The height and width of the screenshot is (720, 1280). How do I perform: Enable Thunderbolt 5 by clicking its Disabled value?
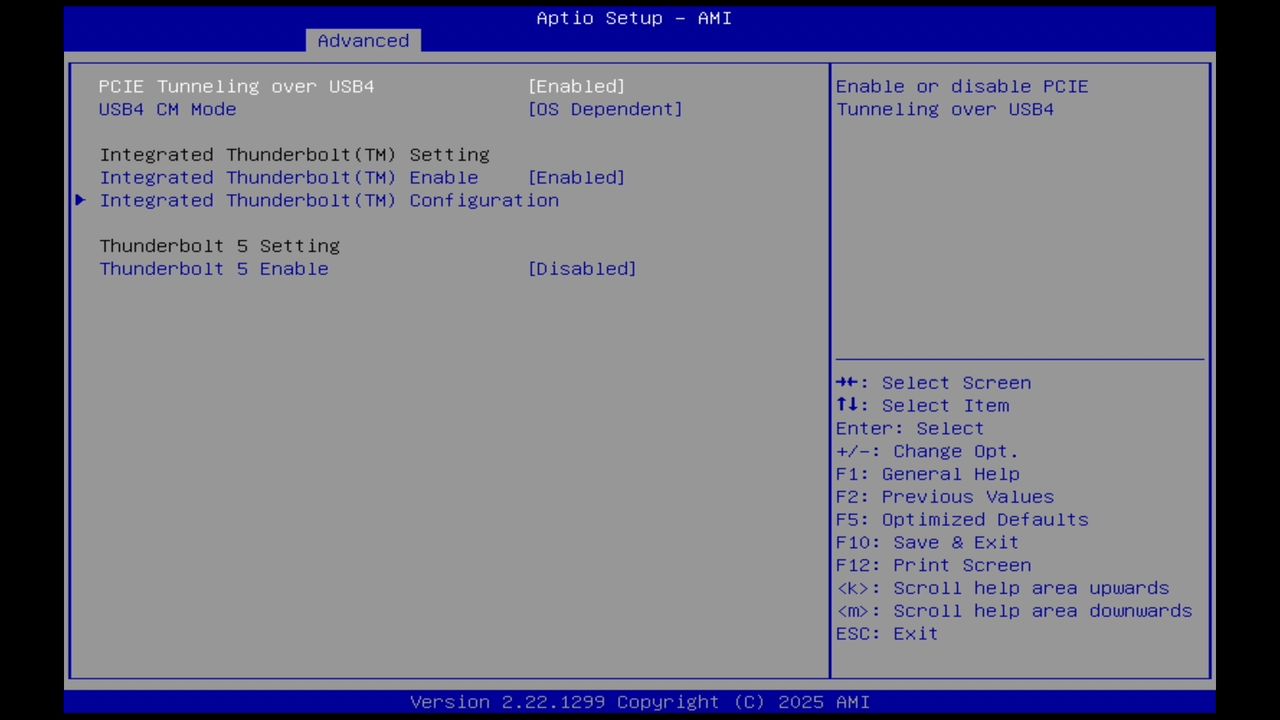point(581,268)
